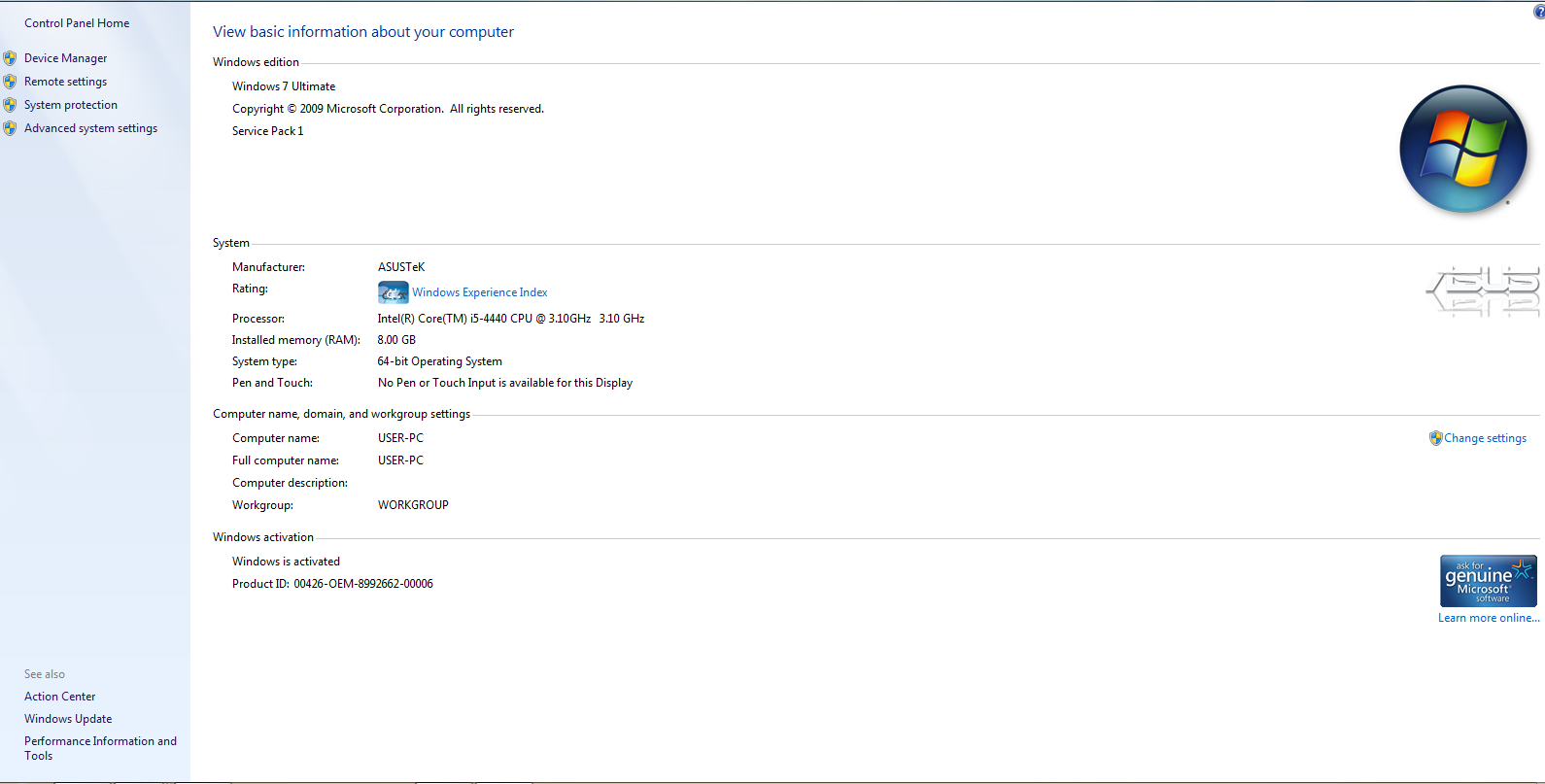
Task: Click the WORKGROUP workgroup value
Action: coord(413,505)
